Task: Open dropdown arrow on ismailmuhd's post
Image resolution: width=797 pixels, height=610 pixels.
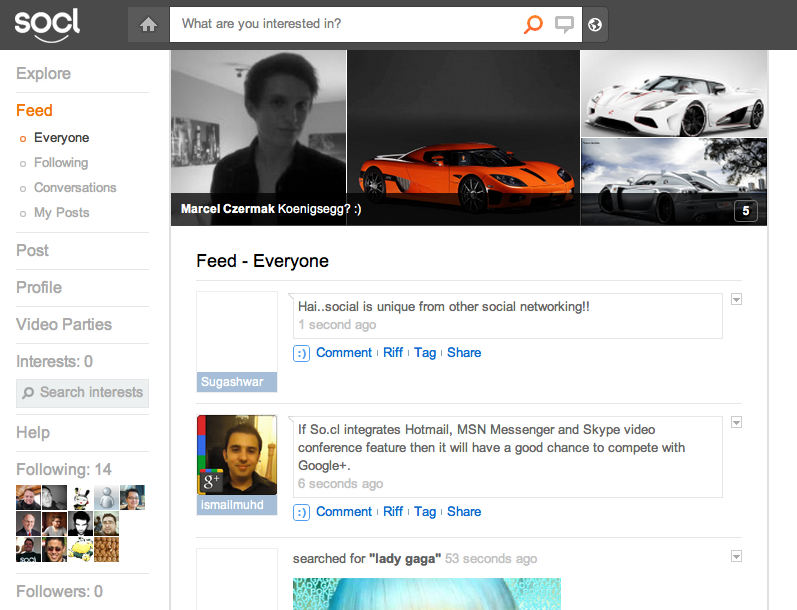Action: click(x=737, y=423)
